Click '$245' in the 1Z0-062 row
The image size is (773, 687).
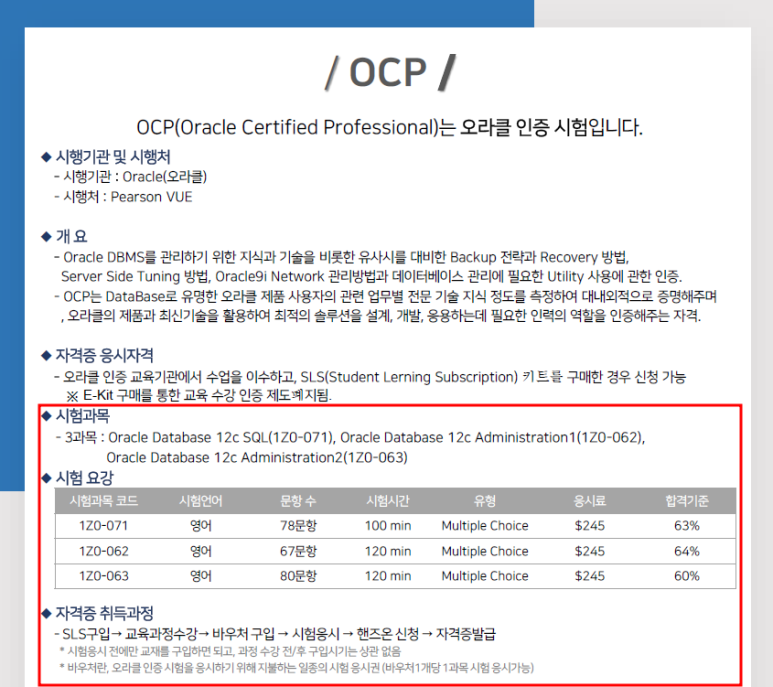(590, 551)
